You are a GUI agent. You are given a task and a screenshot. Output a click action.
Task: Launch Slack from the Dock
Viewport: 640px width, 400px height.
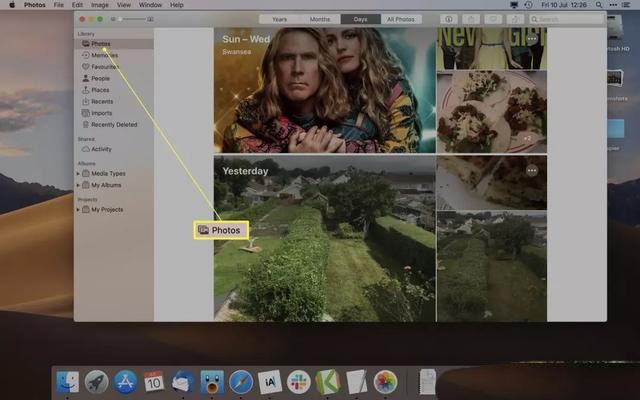tap(299, 381)
